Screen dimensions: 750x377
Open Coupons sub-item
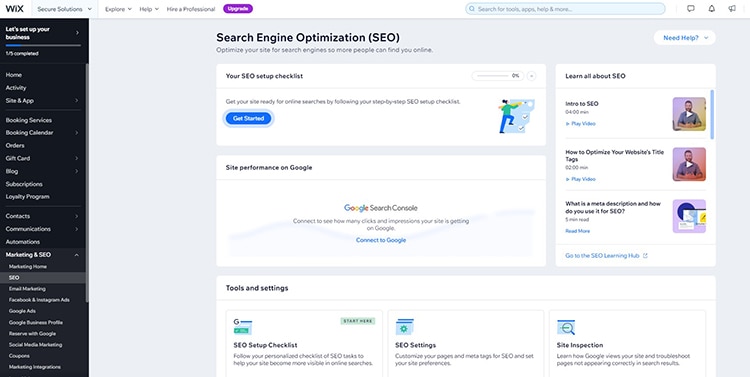(x=19, y=356)
